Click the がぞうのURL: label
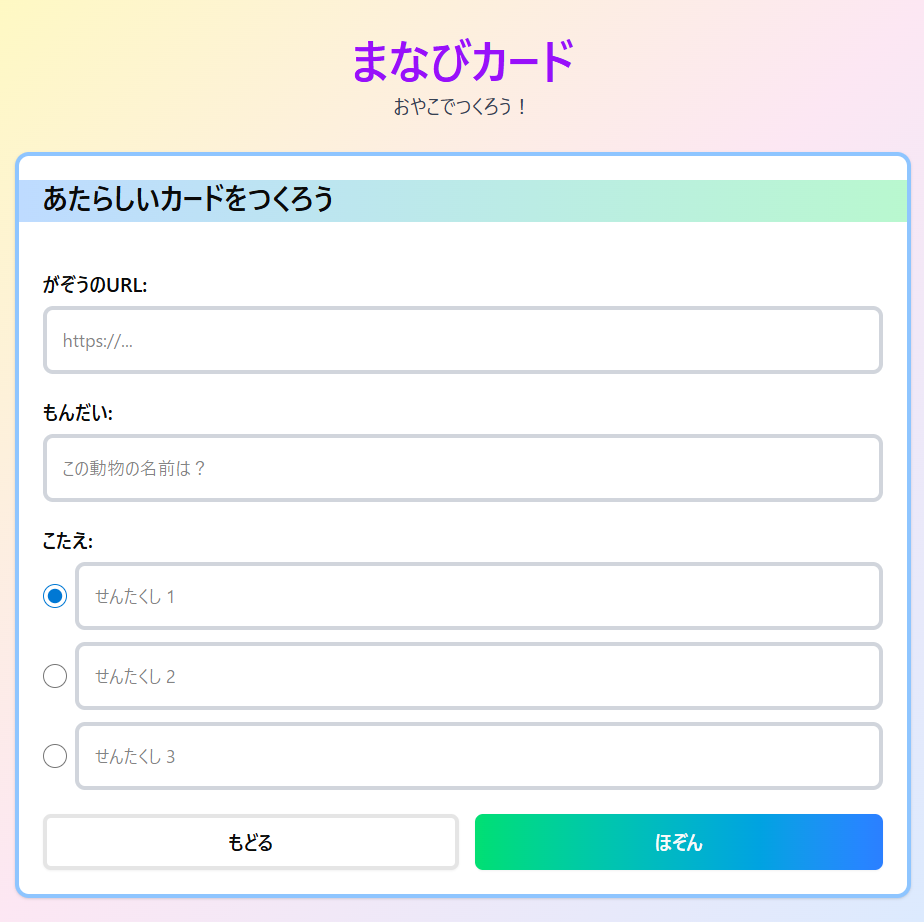 coord(95,285)
